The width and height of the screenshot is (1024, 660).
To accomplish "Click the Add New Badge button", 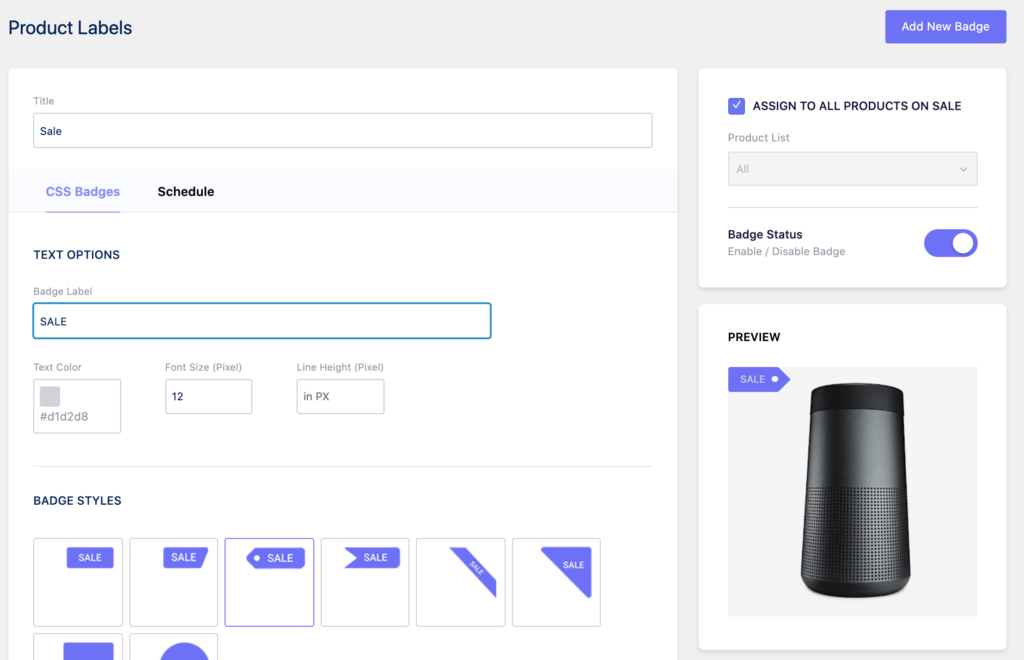I will tap(944, 26).
